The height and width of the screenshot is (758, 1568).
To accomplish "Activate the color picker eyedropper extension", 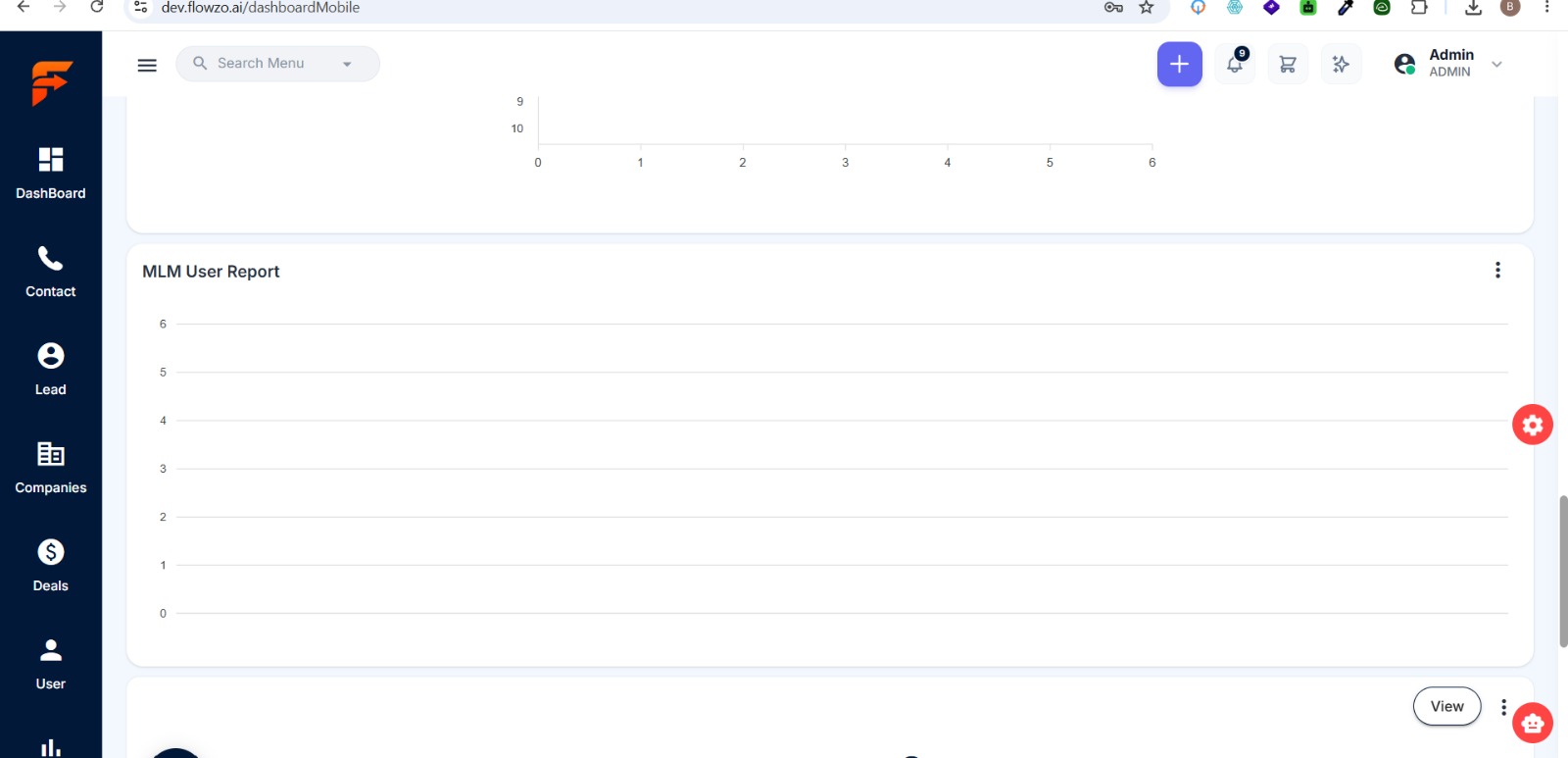I will (1346, 8).
